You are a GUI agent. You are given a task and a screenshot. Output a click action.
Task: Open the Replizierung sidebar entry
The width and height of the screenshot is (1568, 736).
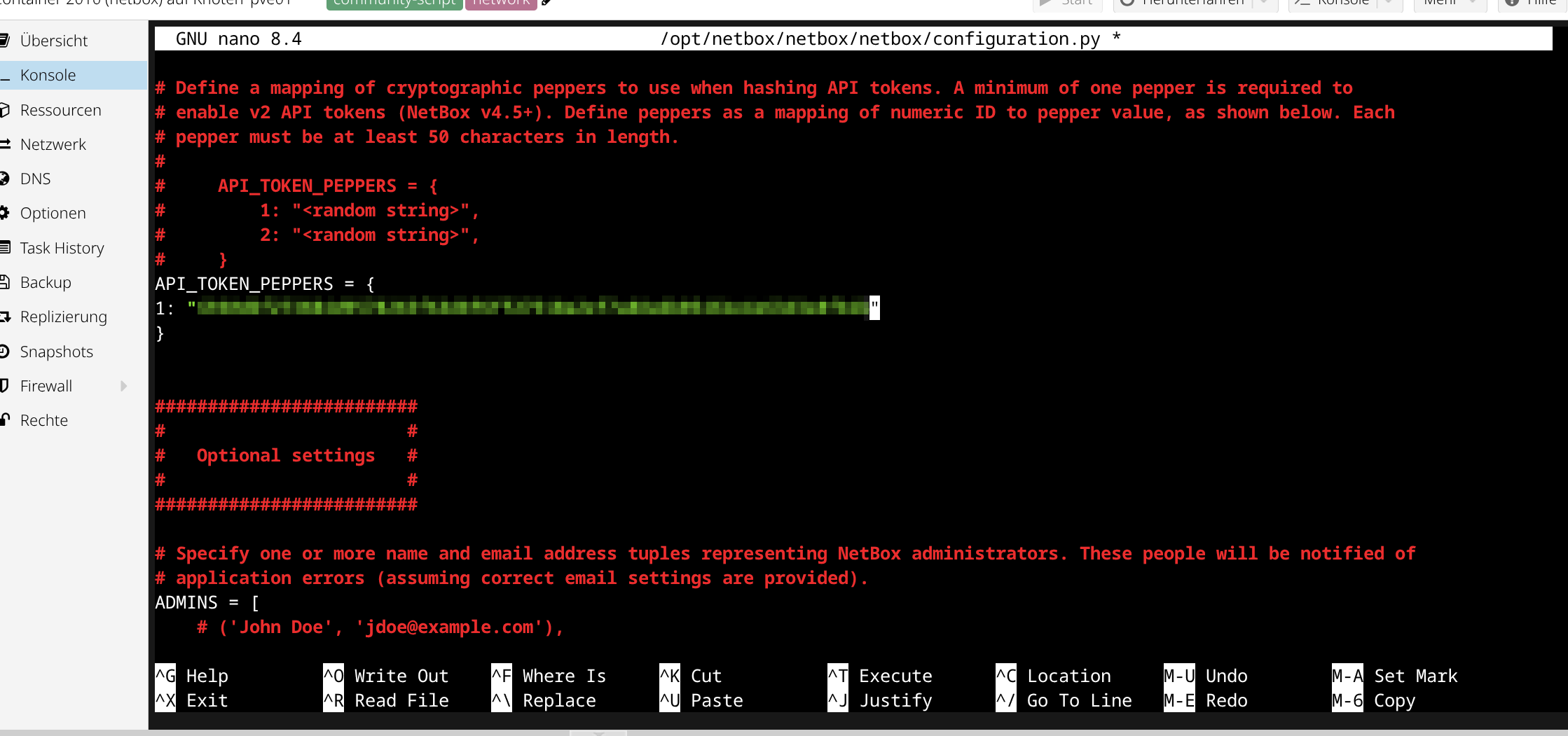tap(74, 317)
